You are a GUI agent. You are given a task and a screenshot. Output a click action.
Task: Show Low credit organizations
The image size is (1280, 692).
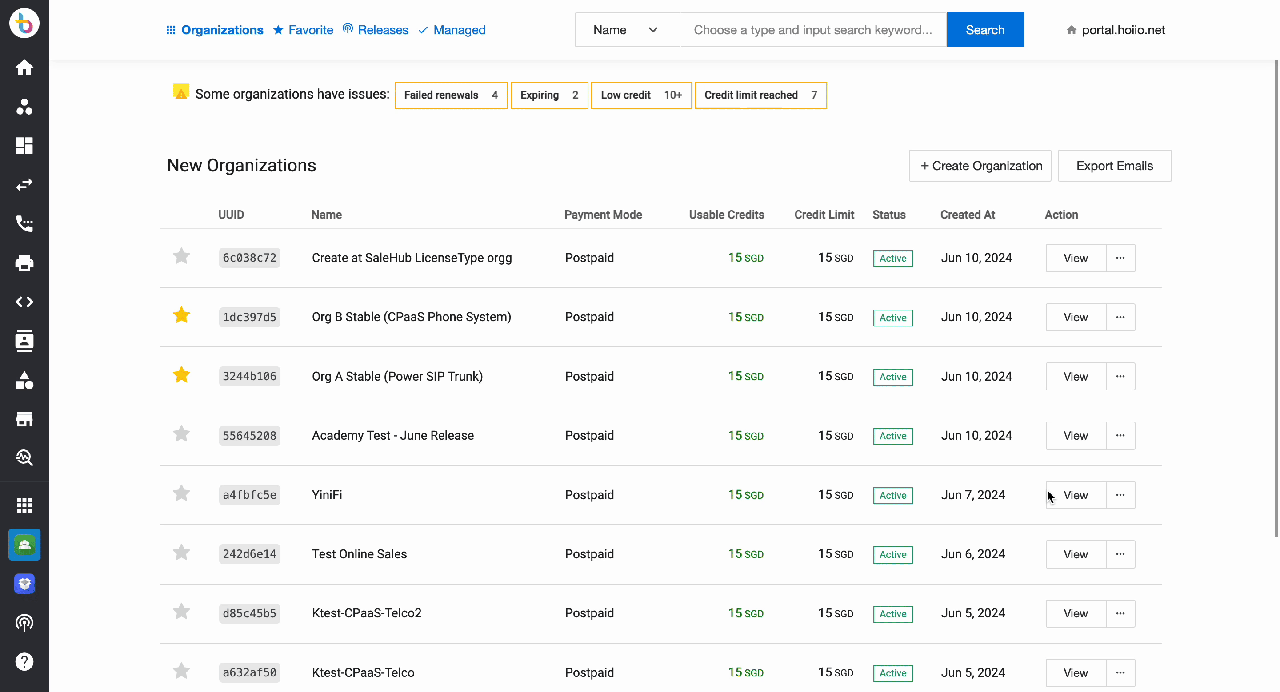click(x=641, y=95)
